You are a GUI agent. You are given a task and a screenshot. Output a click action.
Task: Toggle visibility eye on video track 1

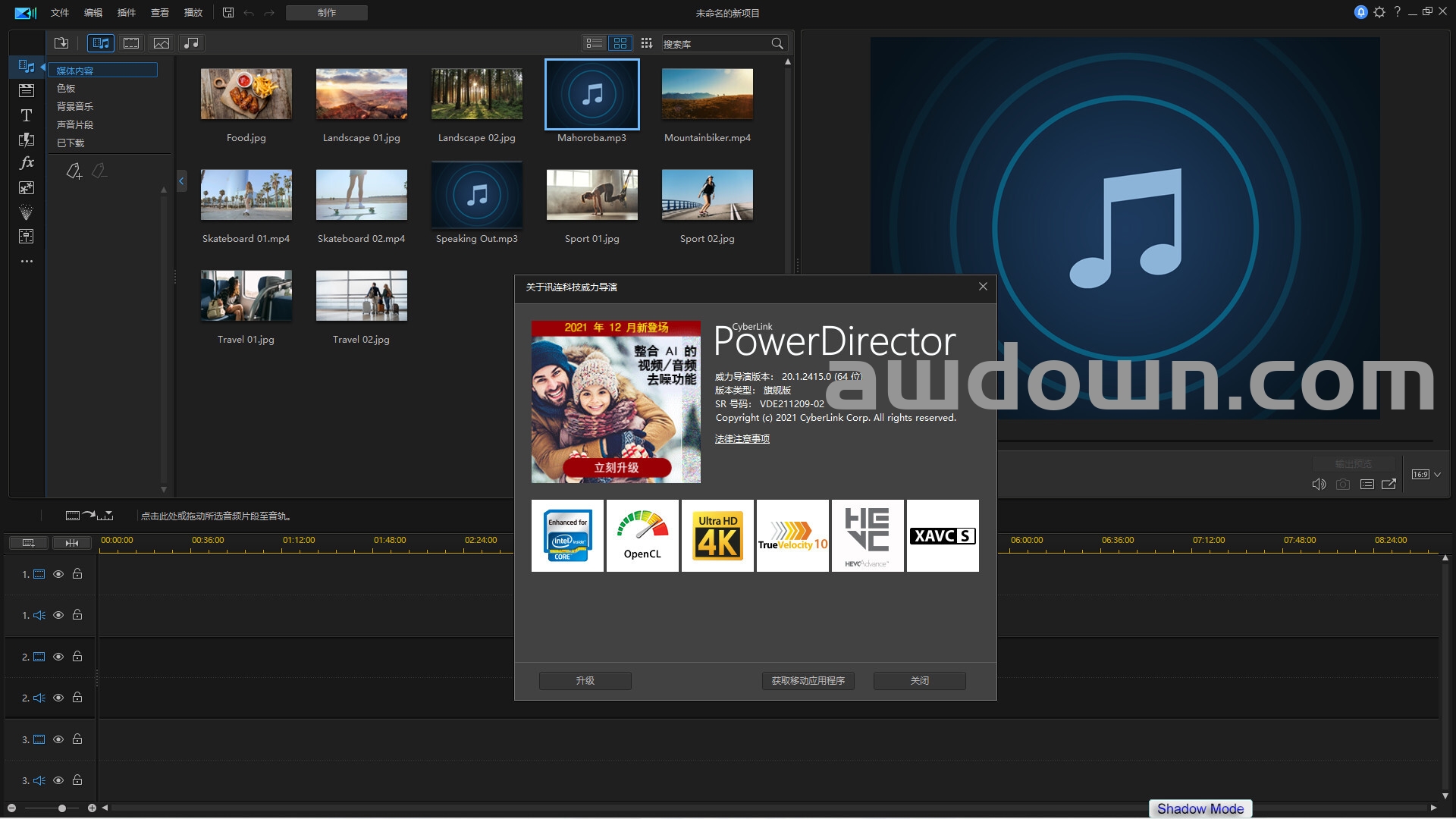point(58,574)
